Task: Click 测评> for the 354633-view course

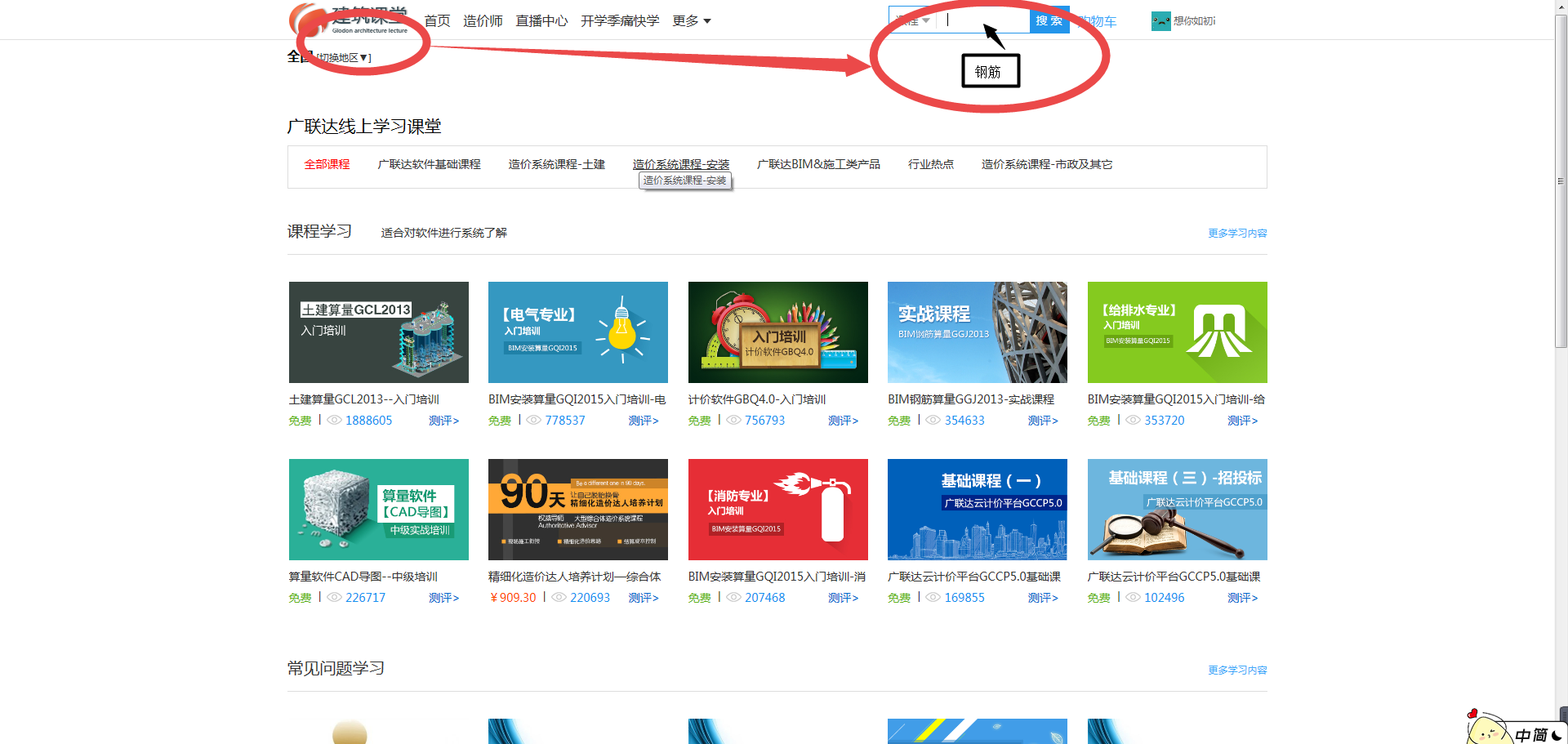Action: coord(1043,421)
